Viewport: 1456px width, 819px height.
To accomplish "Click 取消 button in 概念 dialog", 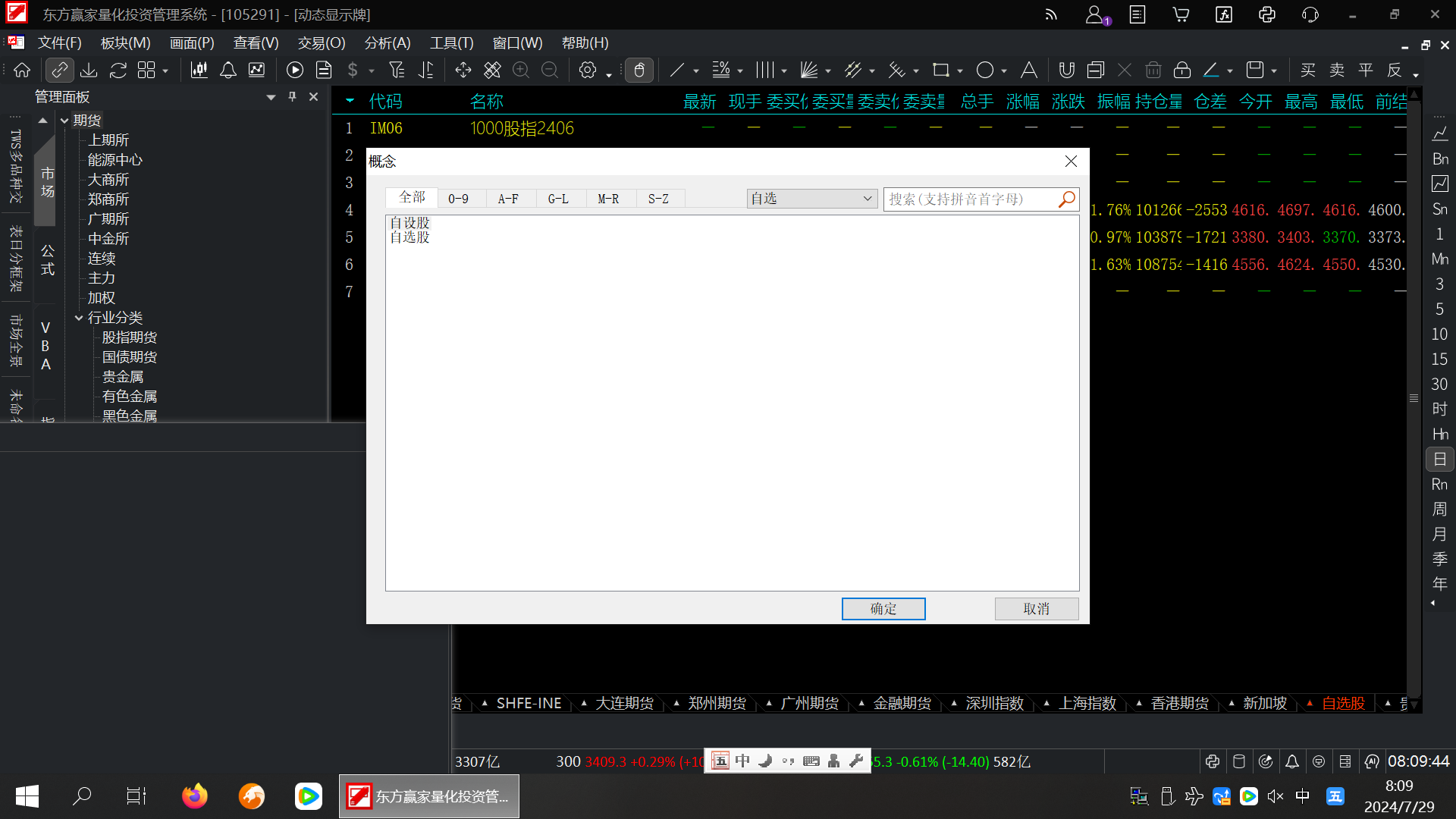I will click(1037, 609).
